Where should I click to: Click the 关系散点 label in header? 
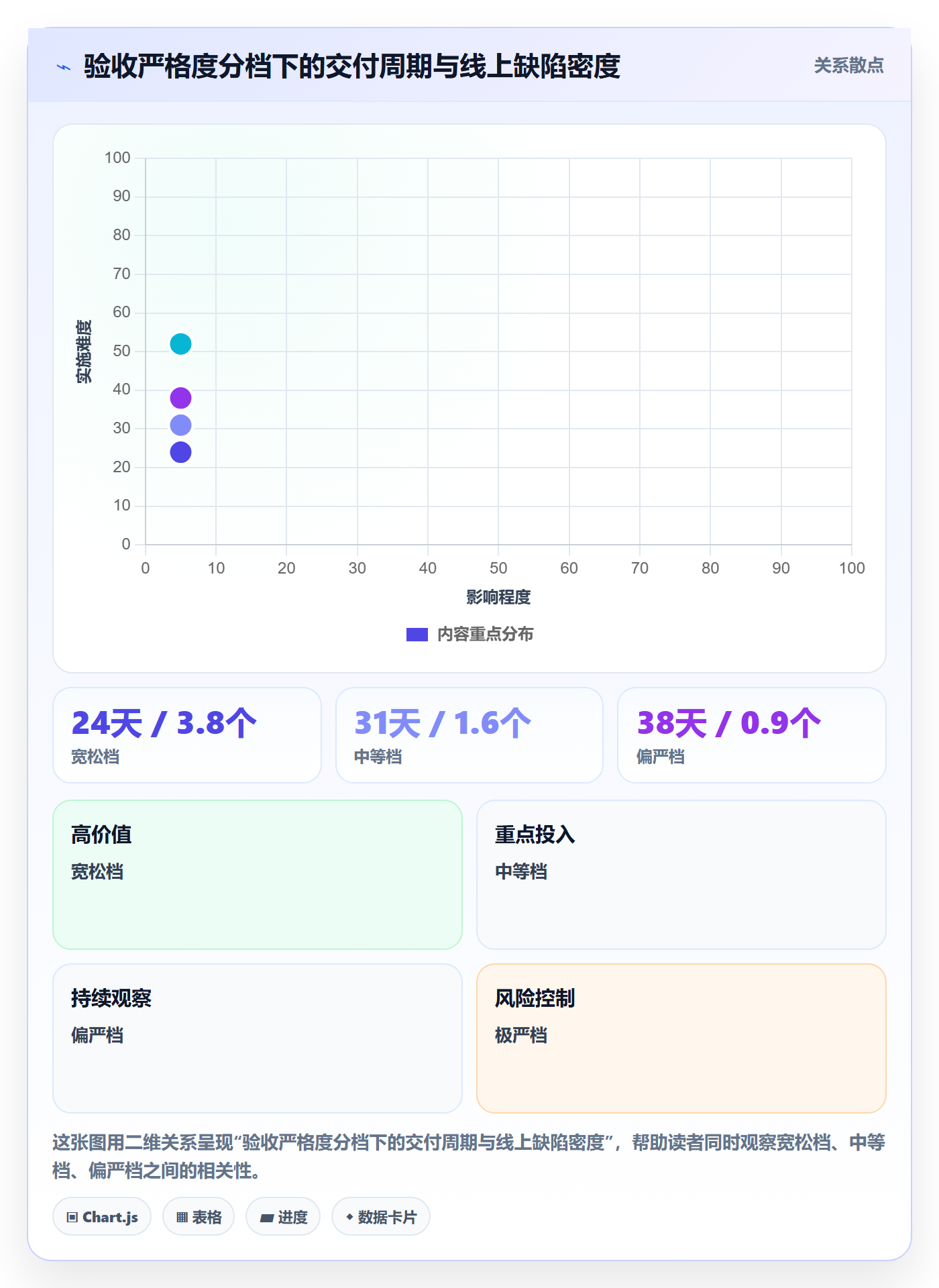point(848,66)
